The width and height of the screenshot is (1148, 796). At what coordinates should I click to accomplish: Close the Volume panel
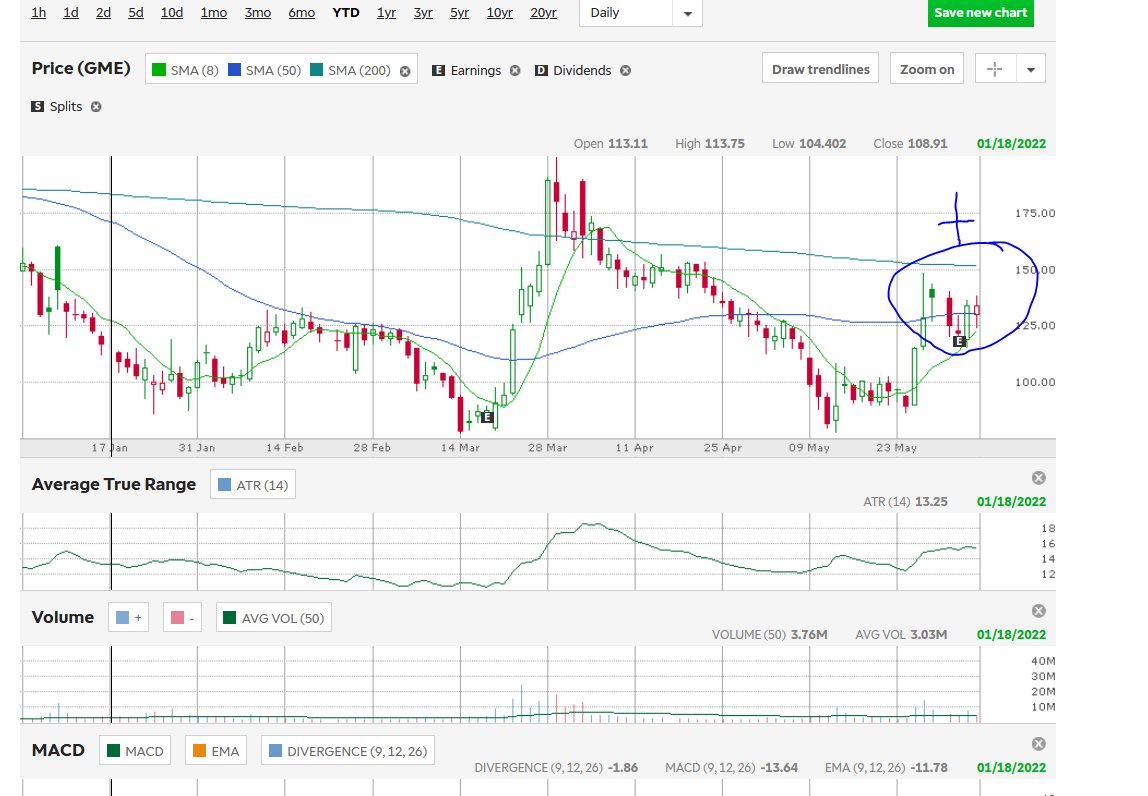coord(1038,611)
